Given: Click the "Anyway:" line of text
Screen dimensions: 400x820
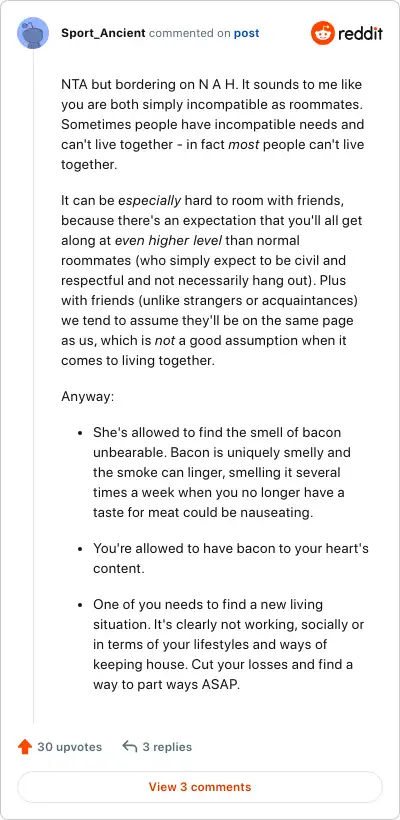Looking at the screenshot, I should (87, 396).
